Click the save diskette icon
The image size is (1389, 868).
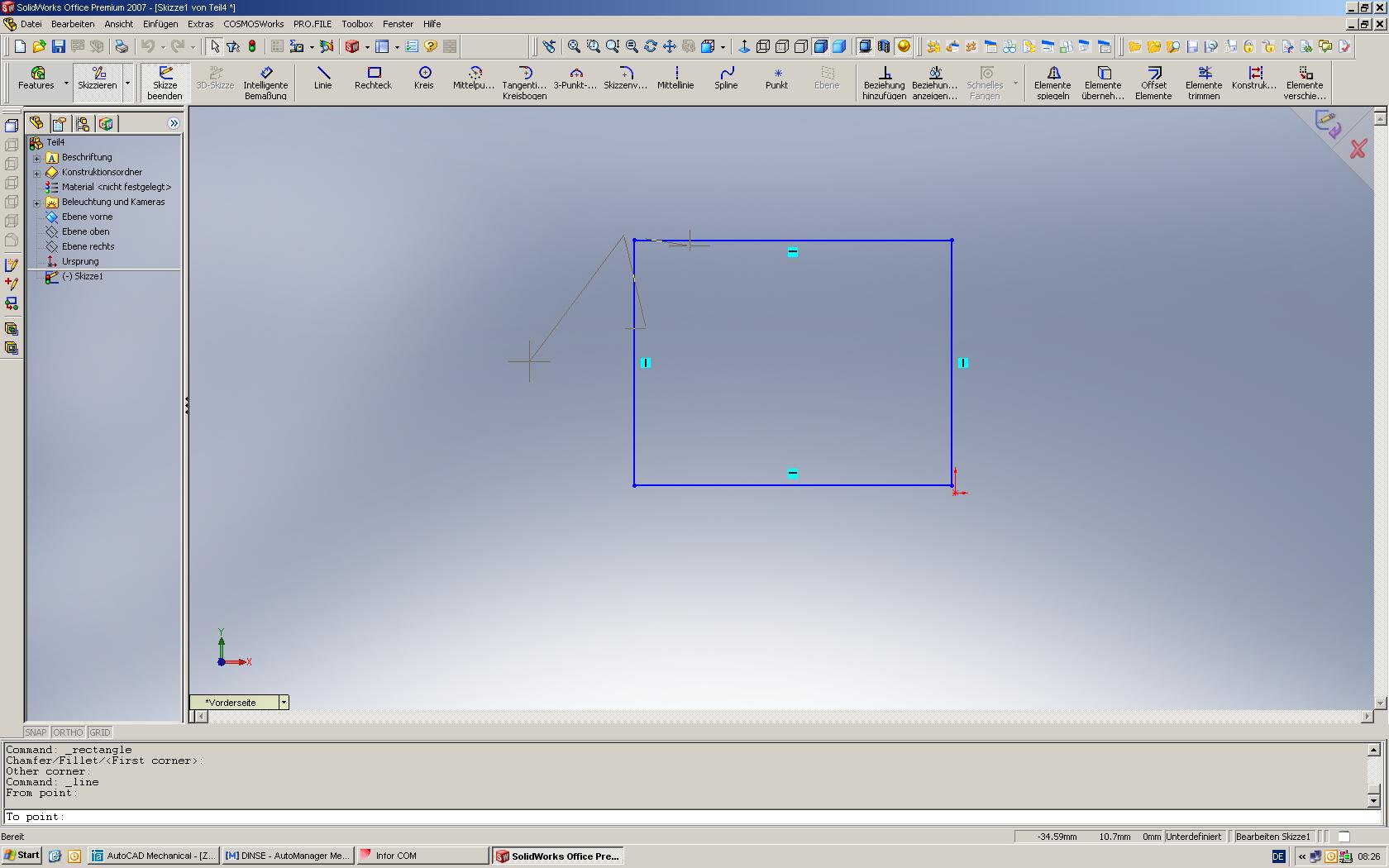(58, 46)
